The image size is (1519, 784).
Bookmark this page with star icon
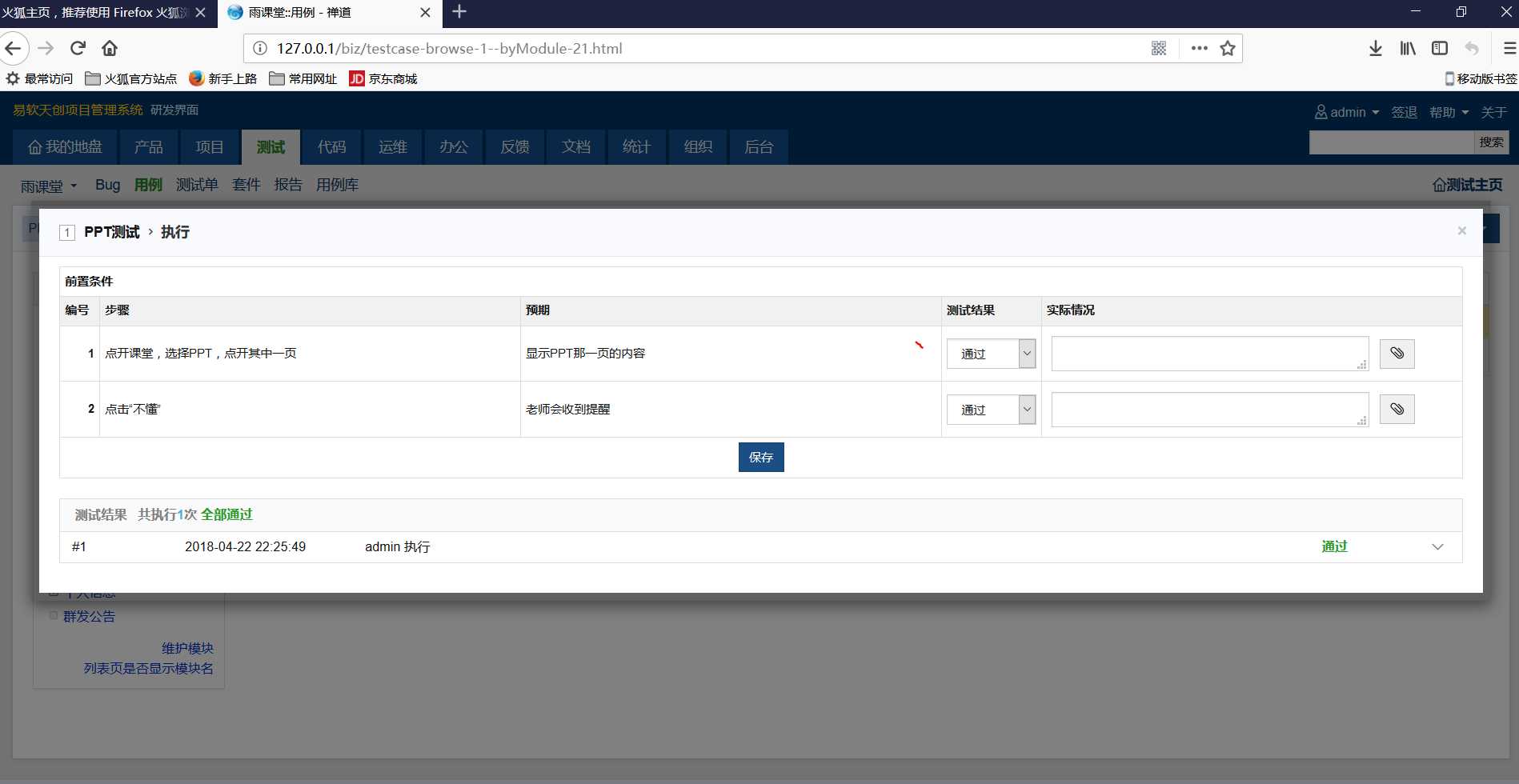[x=1227, y=48]
